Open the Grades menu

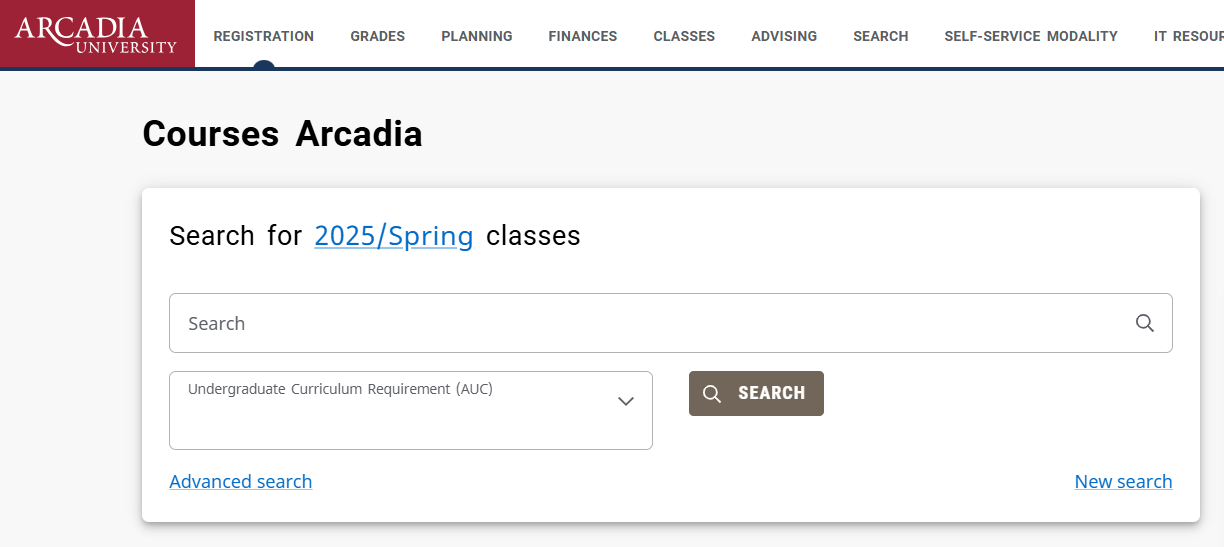point(378,36)
